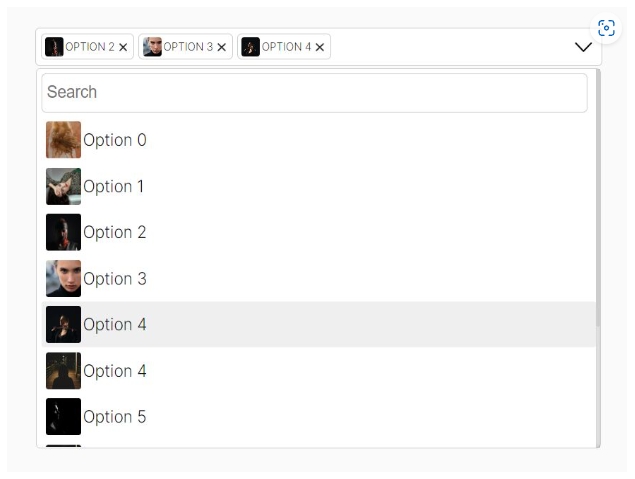This screenshot has width=635, height=479.
Task: Choose Option 2 in the dropdown list
Action: point(318,232)
